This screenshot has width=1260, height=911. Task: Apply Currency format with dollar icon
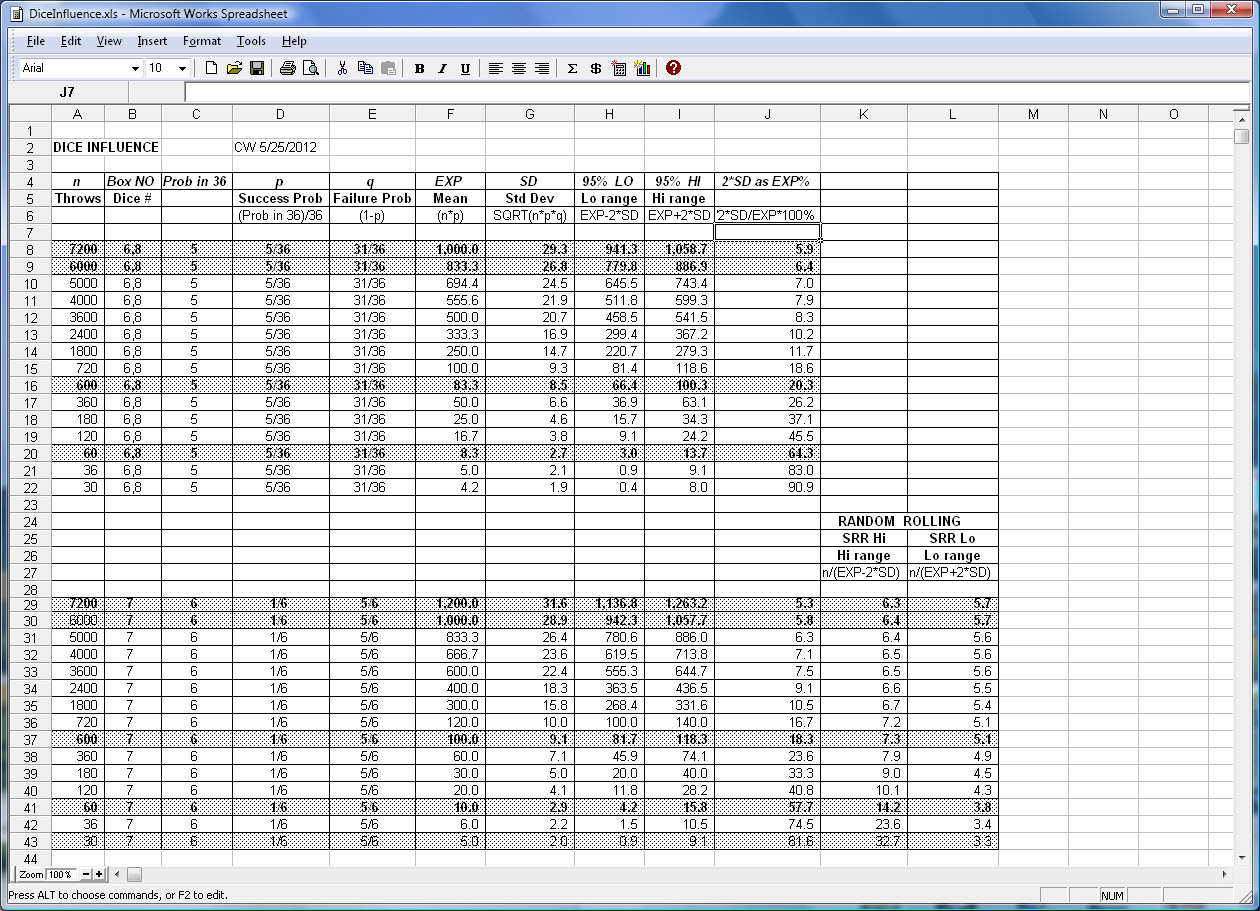tap(596, 68)
